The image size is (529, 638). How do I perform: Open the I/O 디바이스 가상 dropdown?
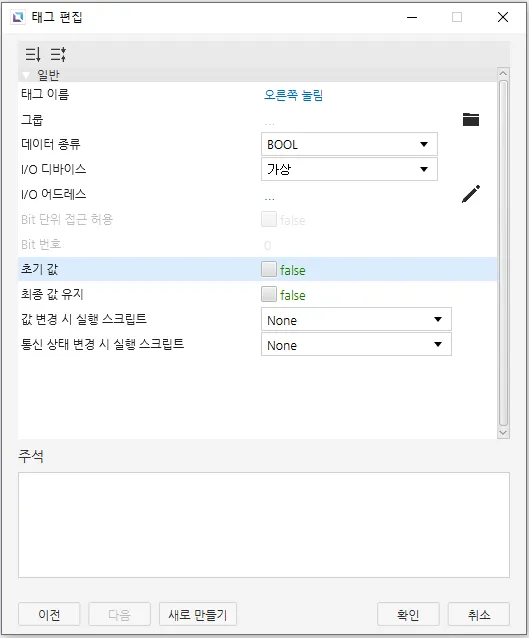pos(349,169)
